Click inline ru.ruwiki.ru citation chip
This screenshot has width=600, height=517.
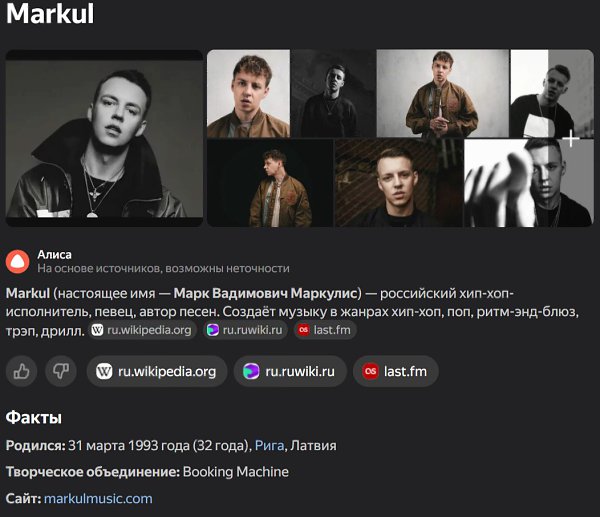(x=246, y=330)
